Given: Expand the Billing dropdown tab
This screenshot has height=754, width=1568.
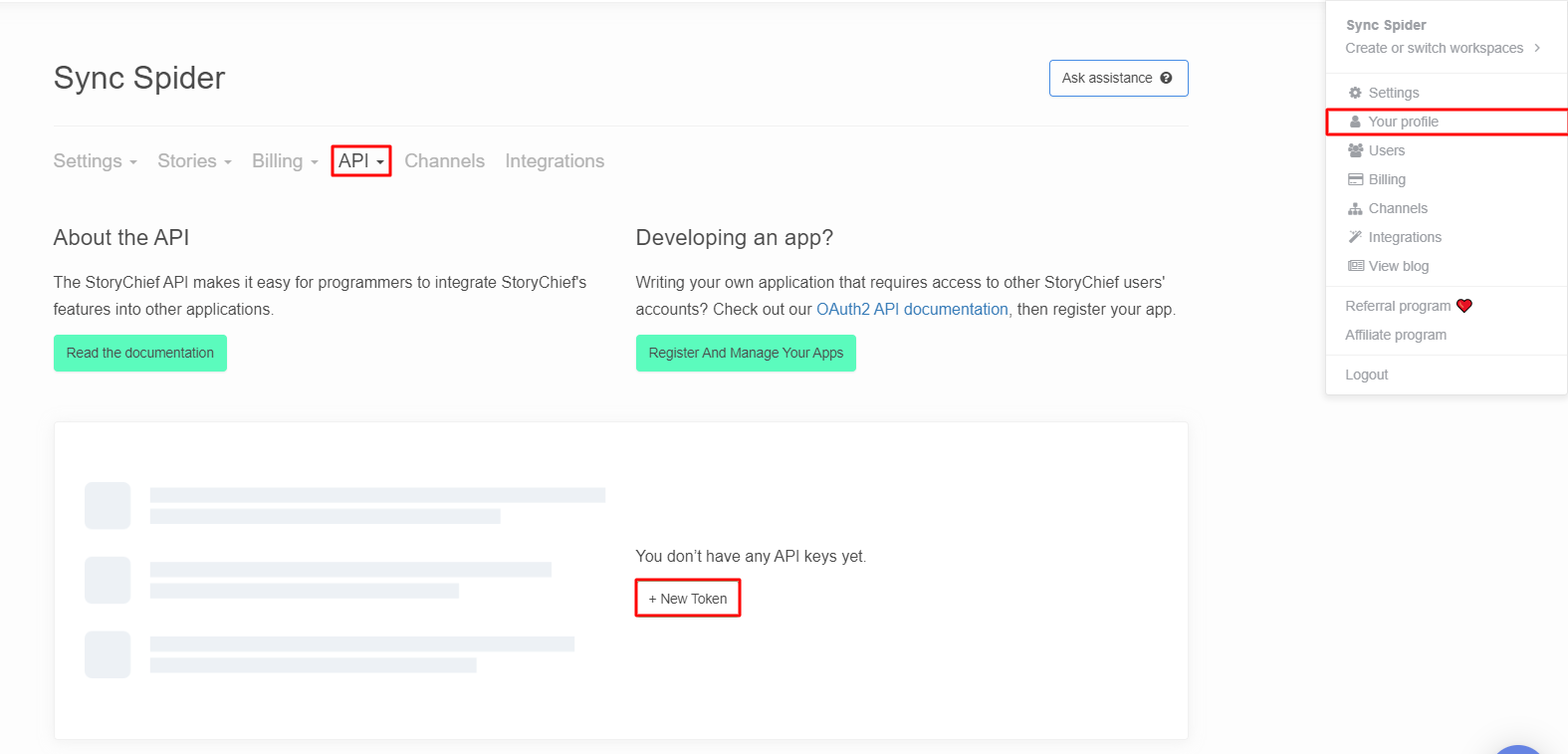Looking at the screenshot, I should point(285,161).
